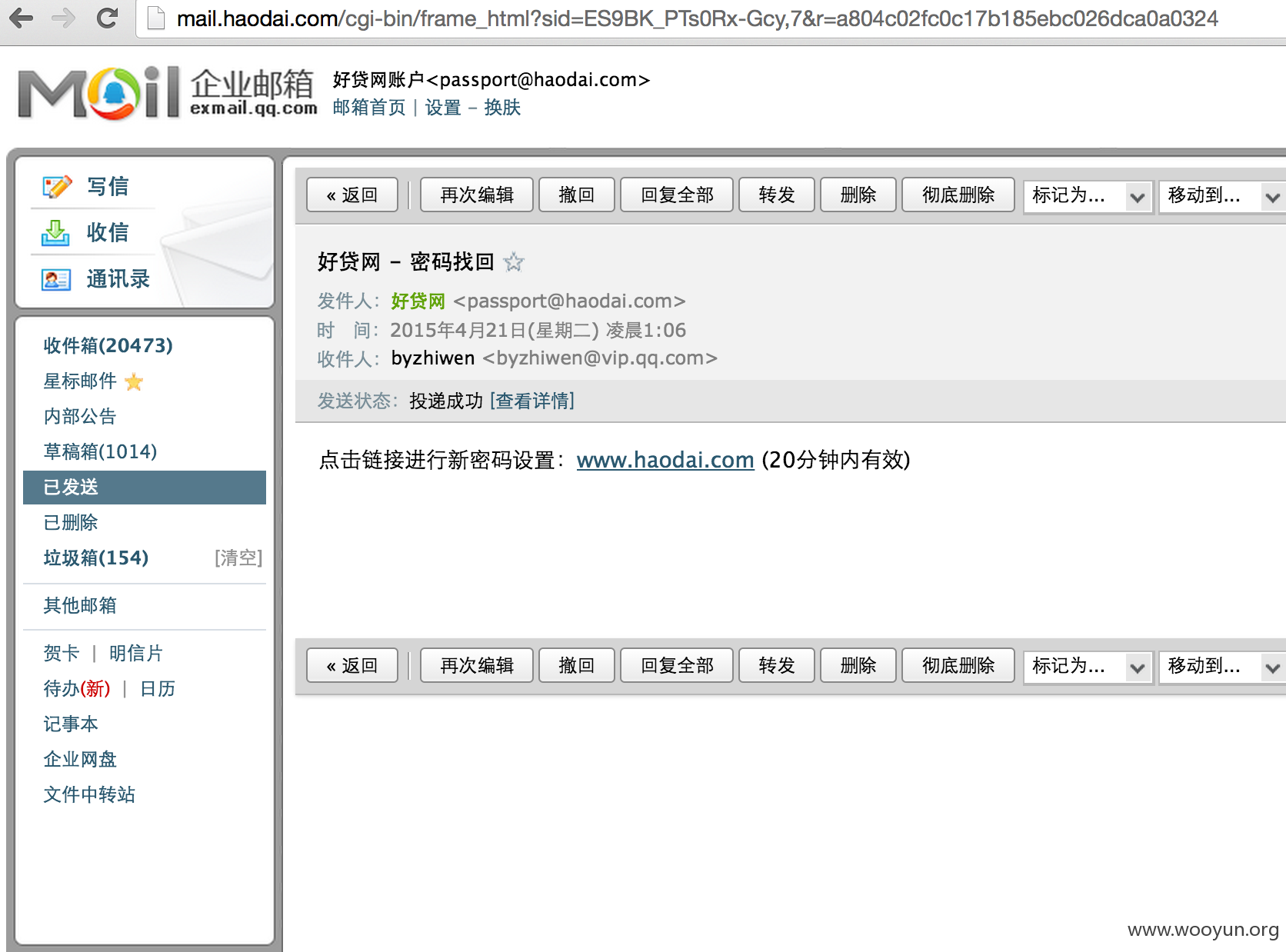Click the top 转发 button

(x=777, y=195)
